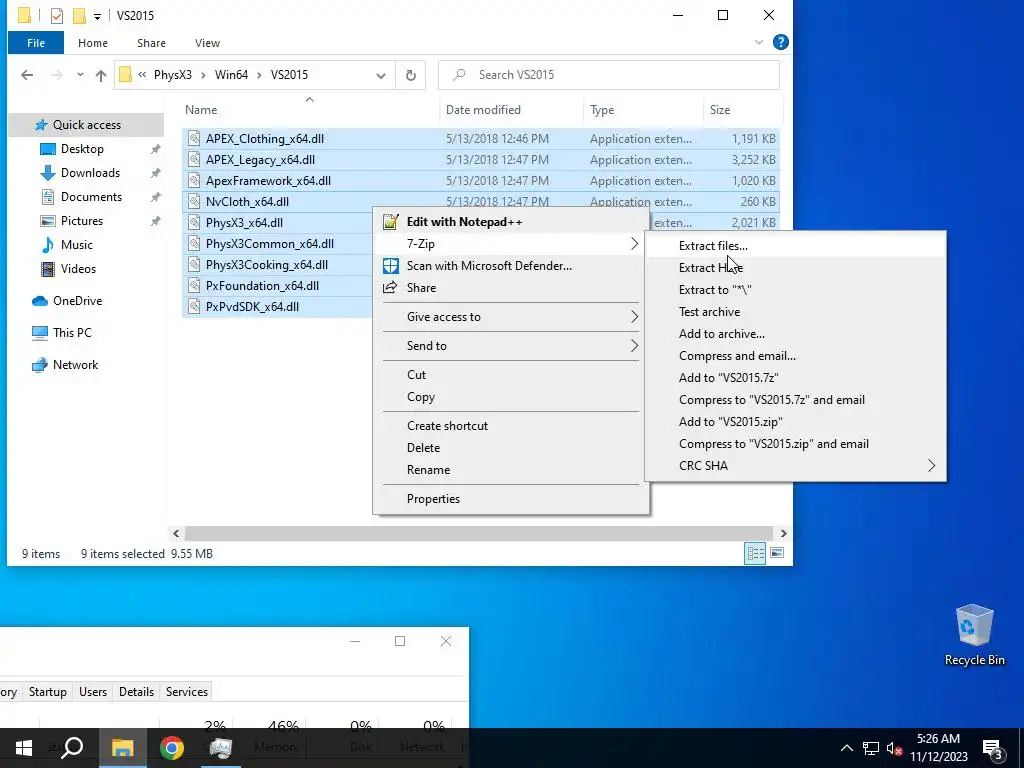
Task: Open recent locations dropdown arrow
Action: [x=80, y=75]
